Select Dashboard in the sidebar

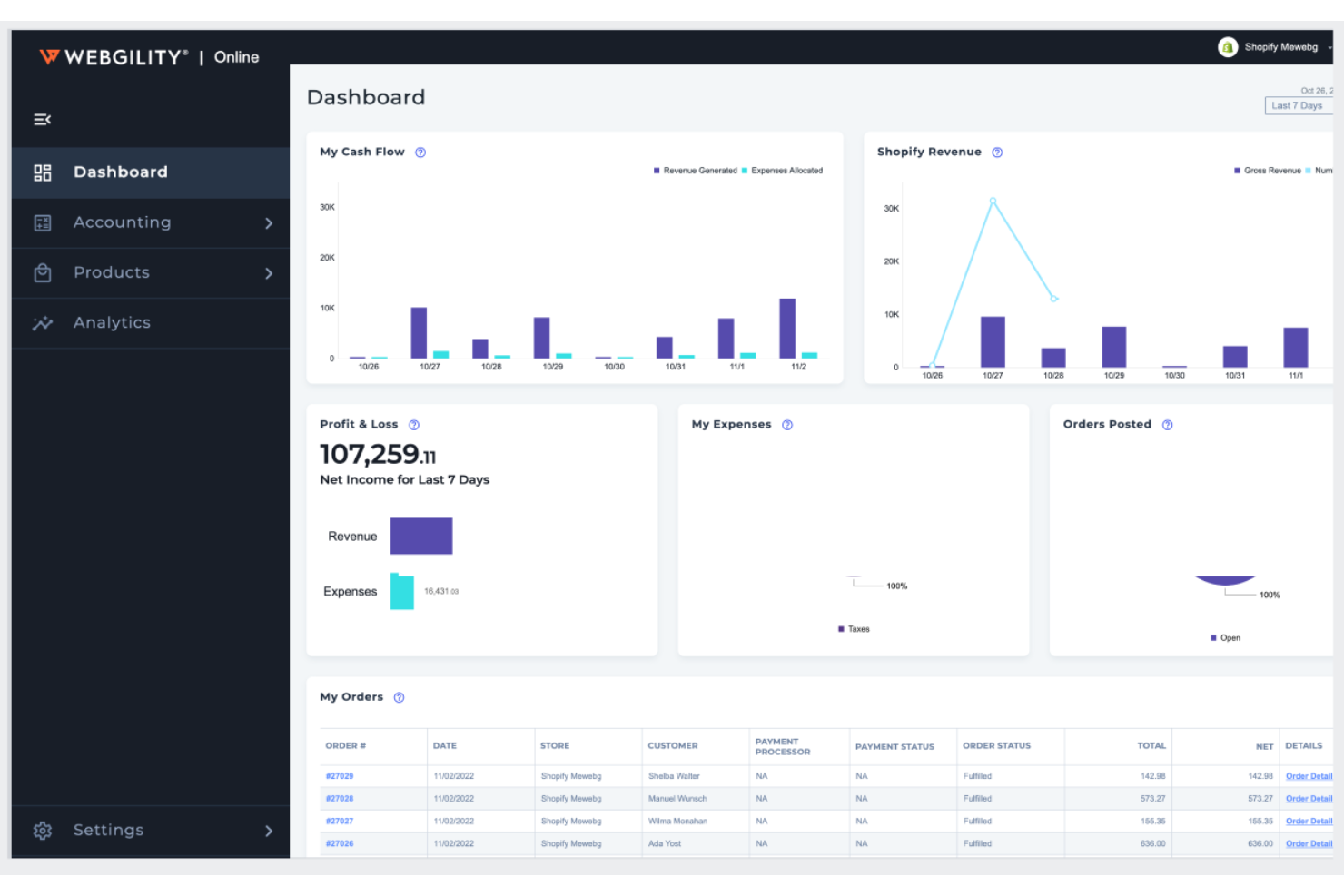tap(120, 172)
